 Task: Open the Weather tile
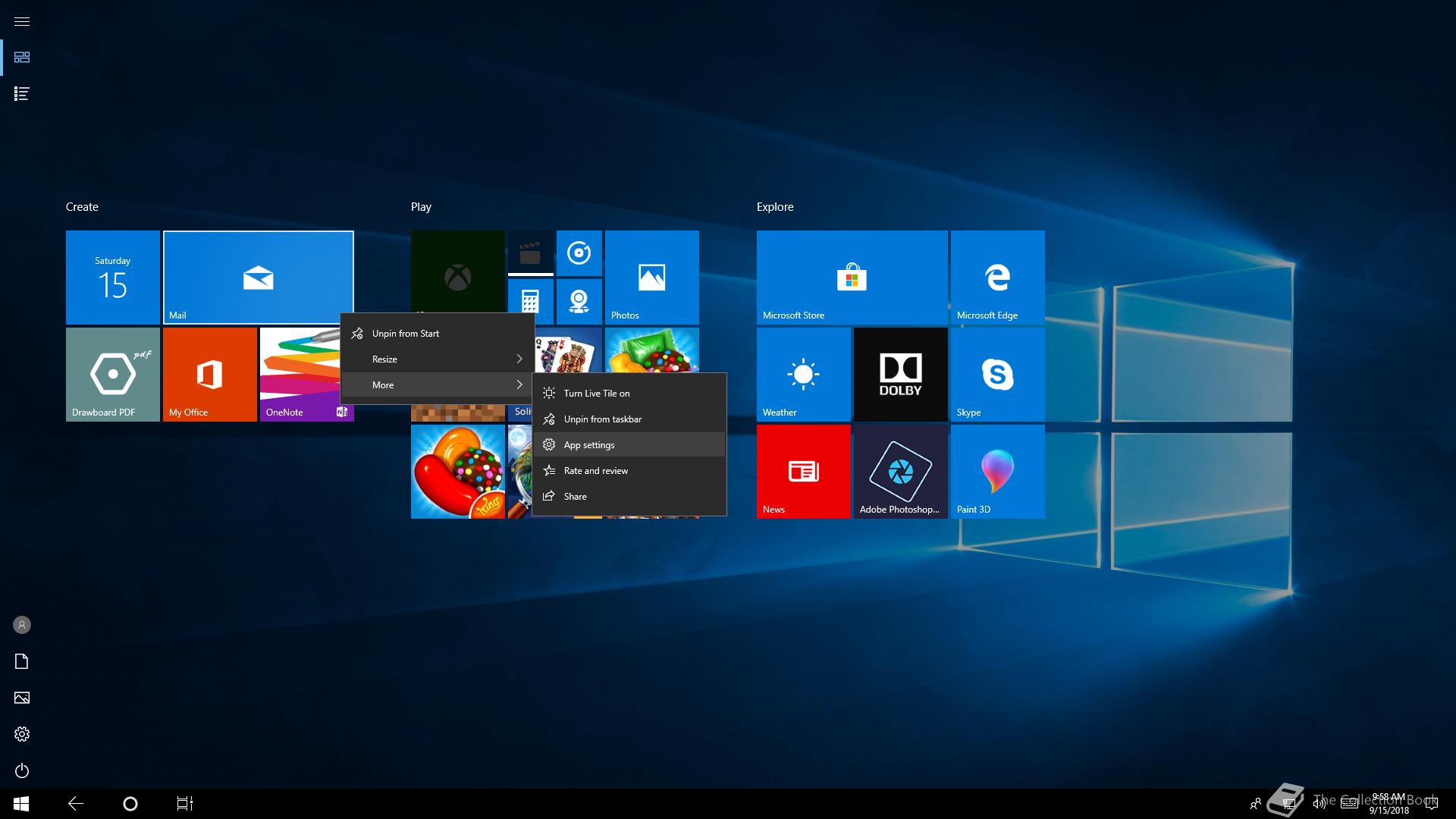click(x=804, y=375)
